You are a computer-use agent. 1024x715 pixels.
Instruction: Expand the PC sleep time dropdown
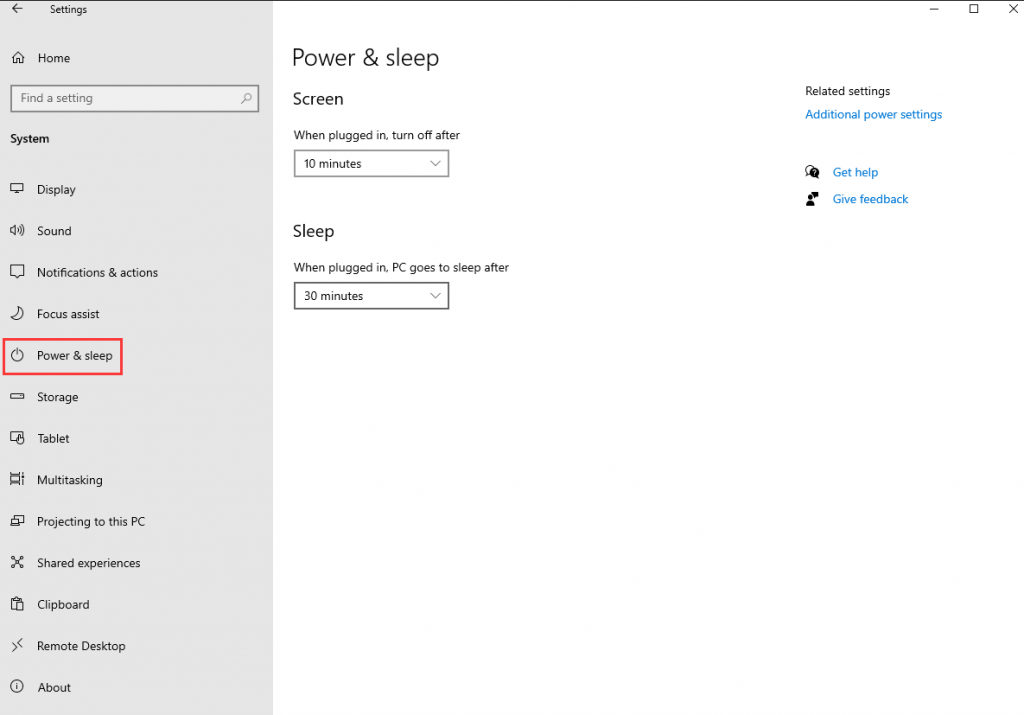371,296
